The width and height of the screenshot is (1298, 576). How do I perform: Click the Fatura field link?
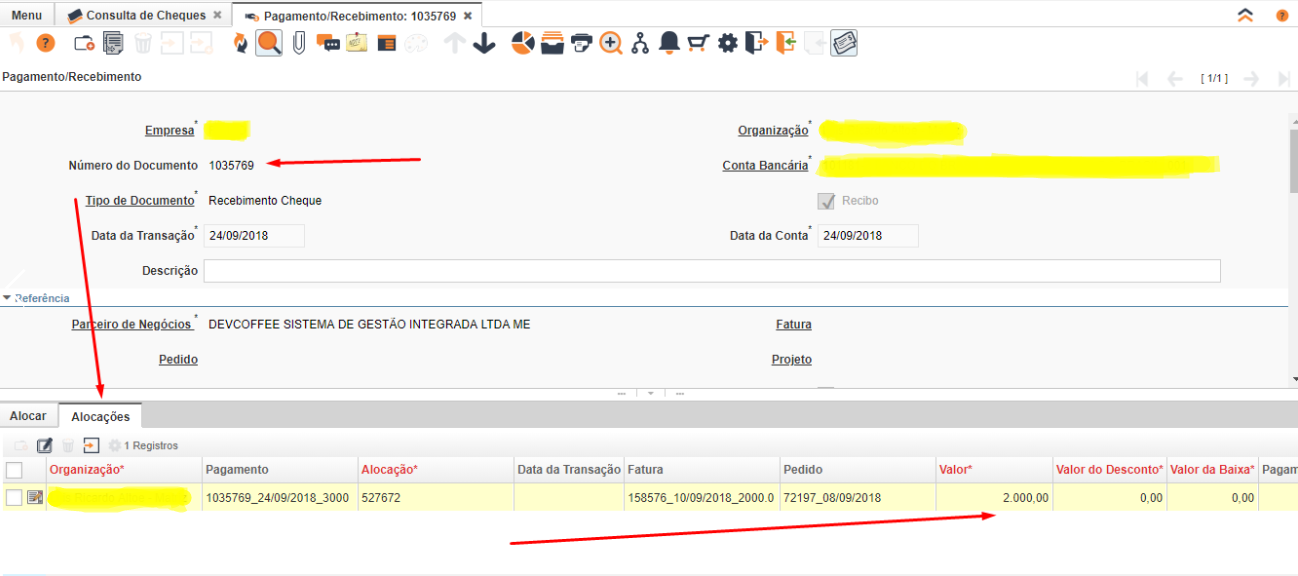click(x=793, y=325)
